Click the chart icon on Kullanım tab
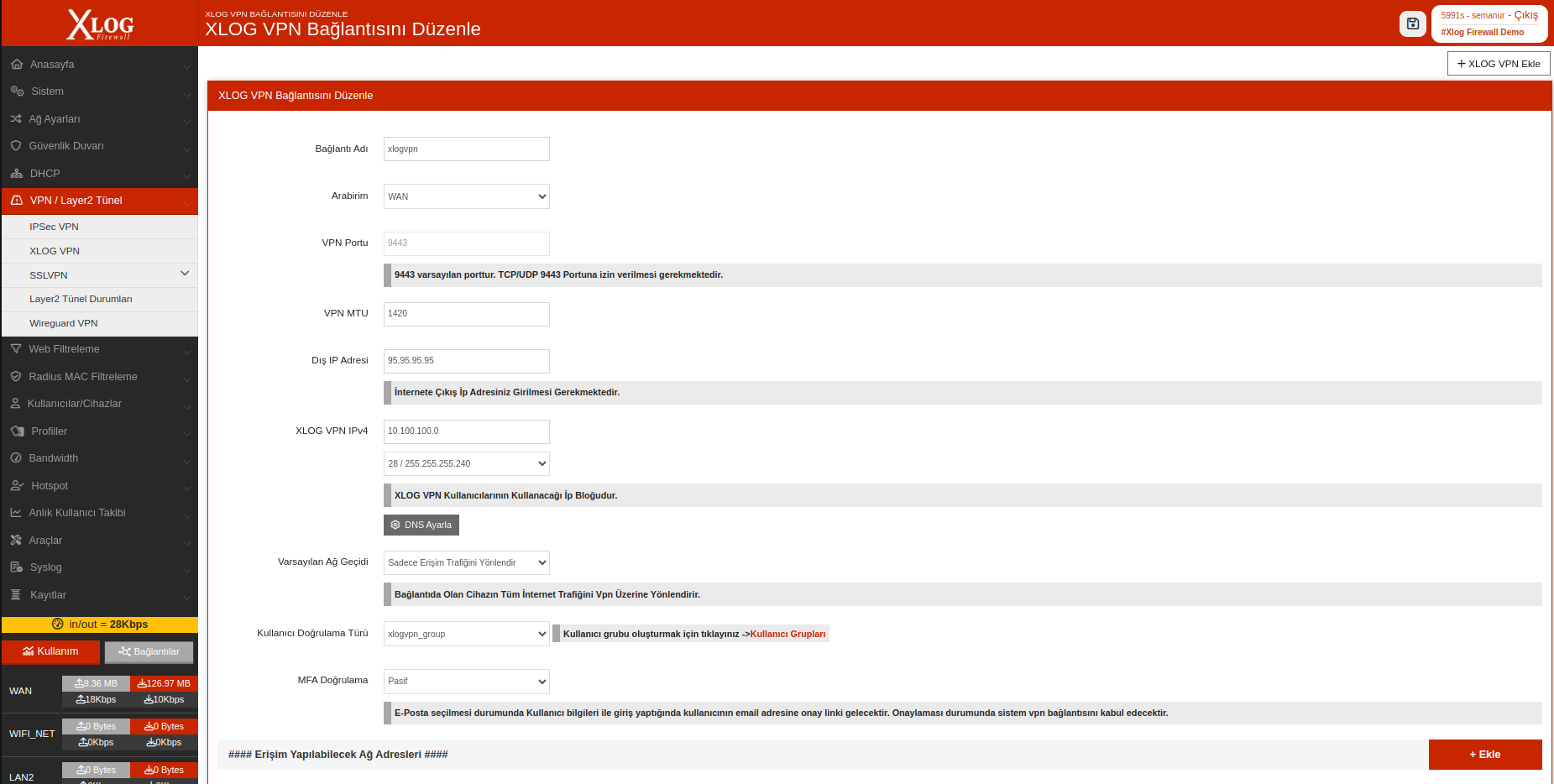1554x784 pixels. tap(29, 651)
